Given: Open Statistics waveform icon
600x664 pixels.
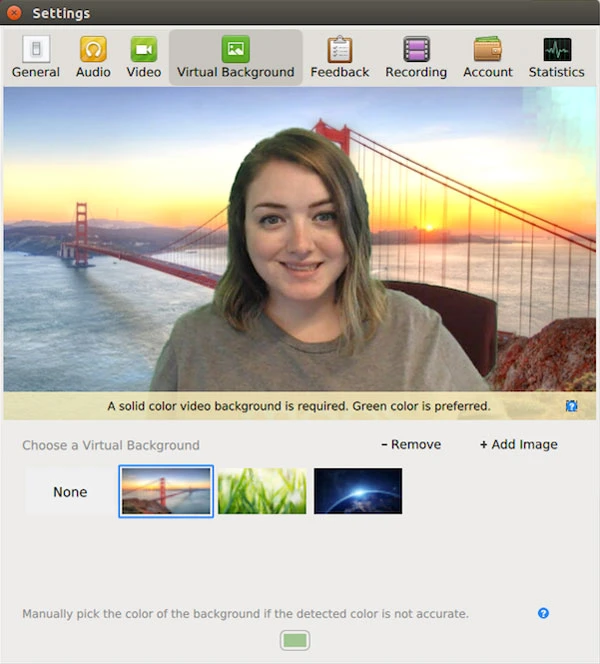Looking at the screenshot, I should (x=557, y=49).
